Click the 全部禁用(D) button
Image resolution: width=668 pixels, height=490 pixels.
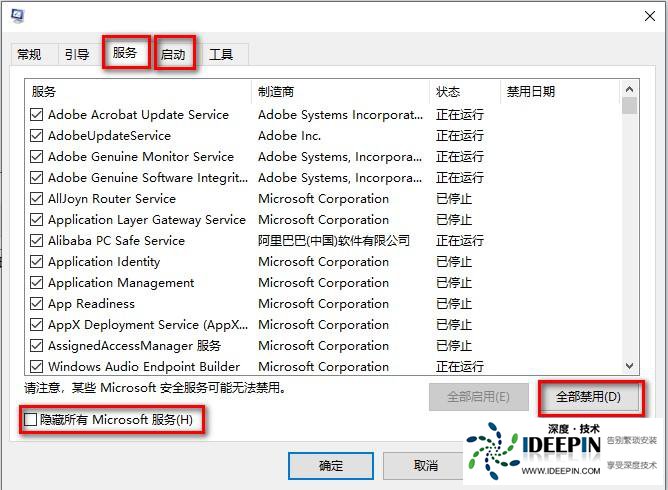(x=588, y=397)
